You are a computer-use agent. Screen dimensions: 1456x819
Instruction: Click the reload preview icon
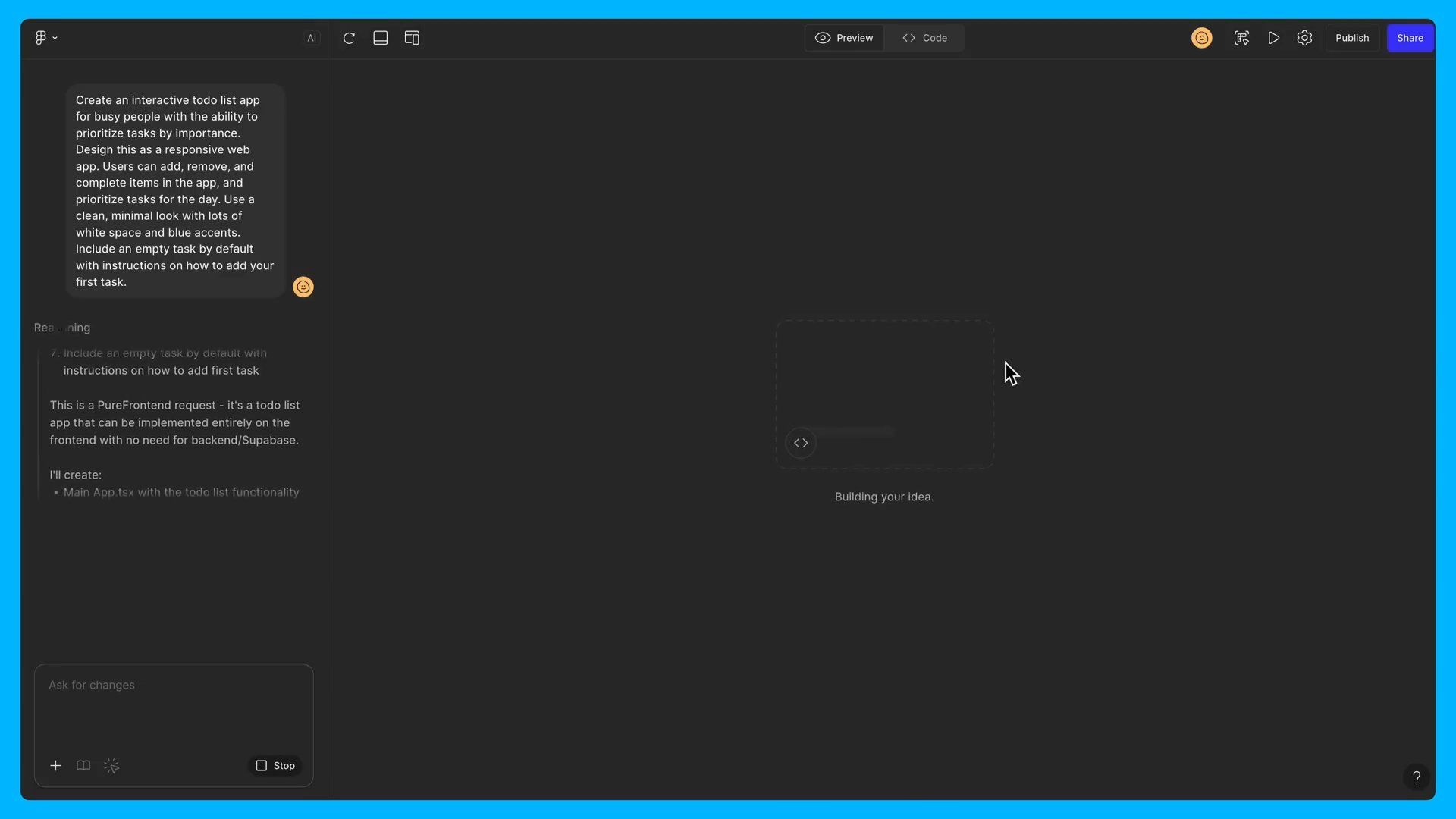coord(349,38)
